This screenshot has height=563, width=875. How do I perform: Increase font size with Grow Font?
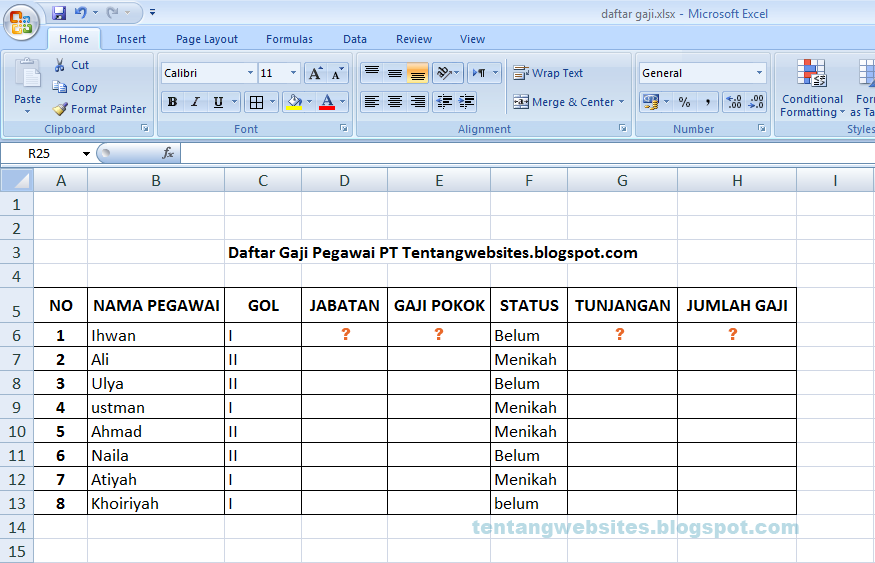[315, 73]
